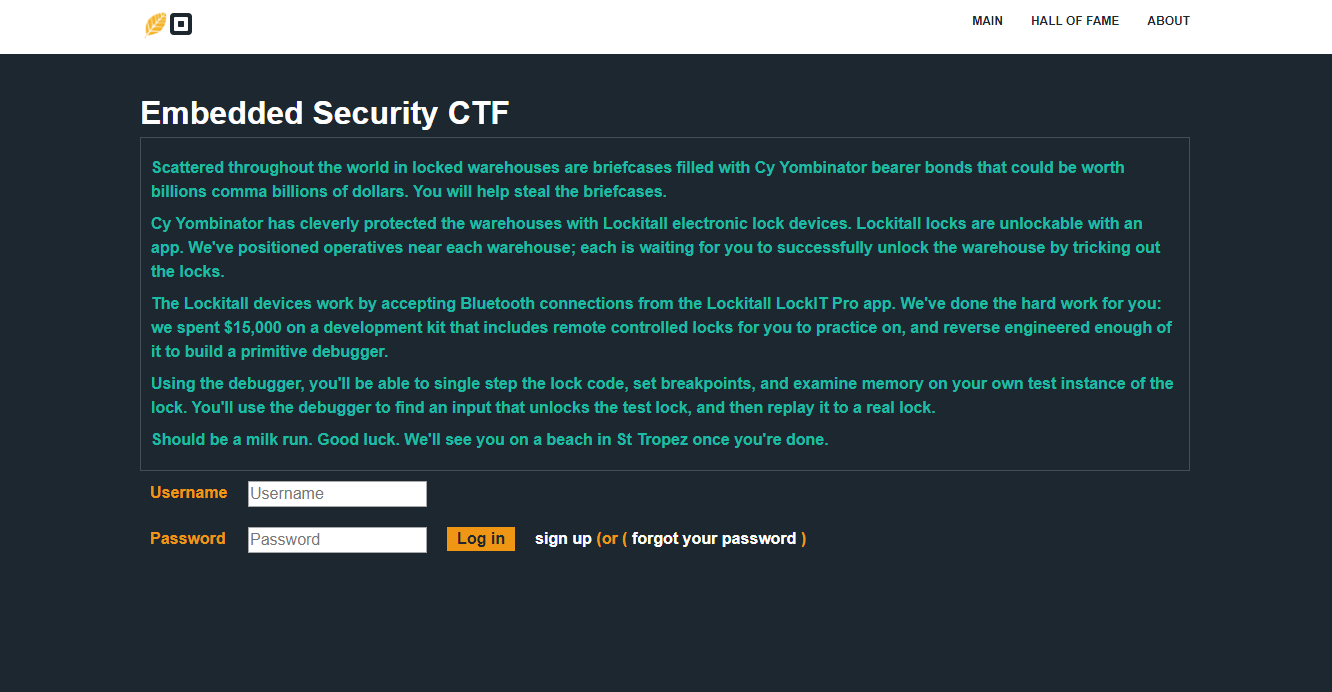Click the '$15,000' text in the description
Viewport: 1332px width, 692px height.
click(254, 328)
